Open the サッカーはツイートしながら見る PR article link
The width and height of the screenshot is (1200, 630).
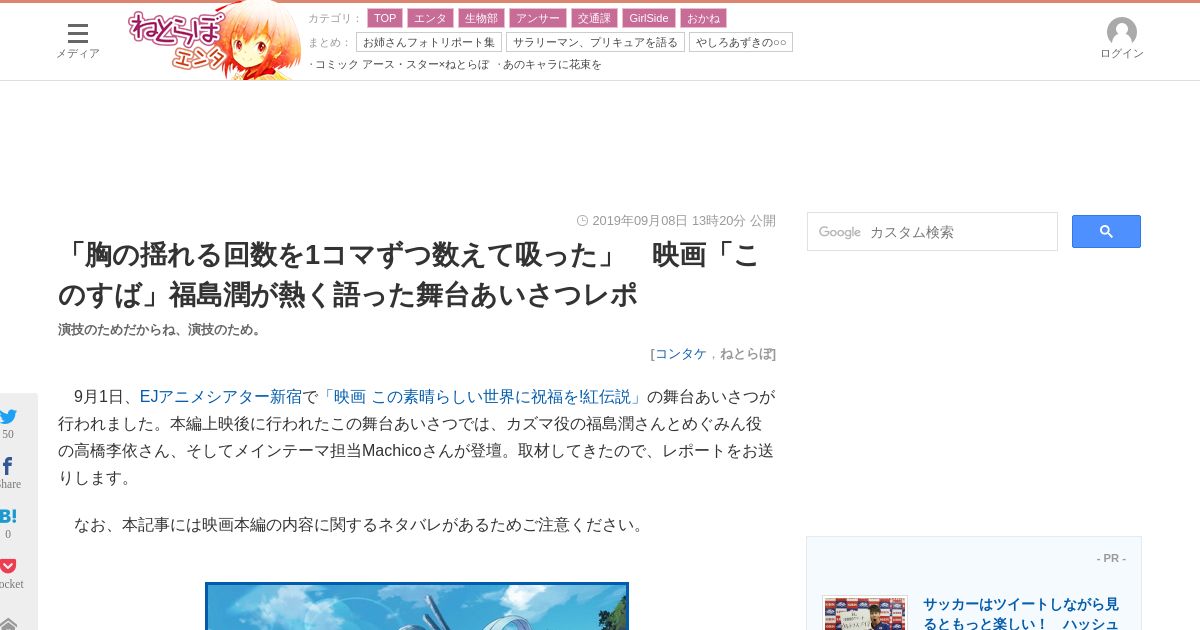[1021, 614]
